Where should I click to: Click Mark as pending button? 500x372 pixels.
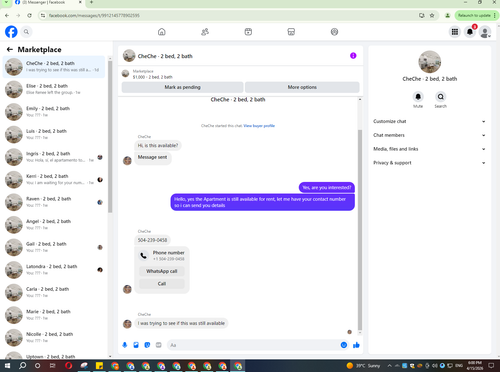(182, 87)
